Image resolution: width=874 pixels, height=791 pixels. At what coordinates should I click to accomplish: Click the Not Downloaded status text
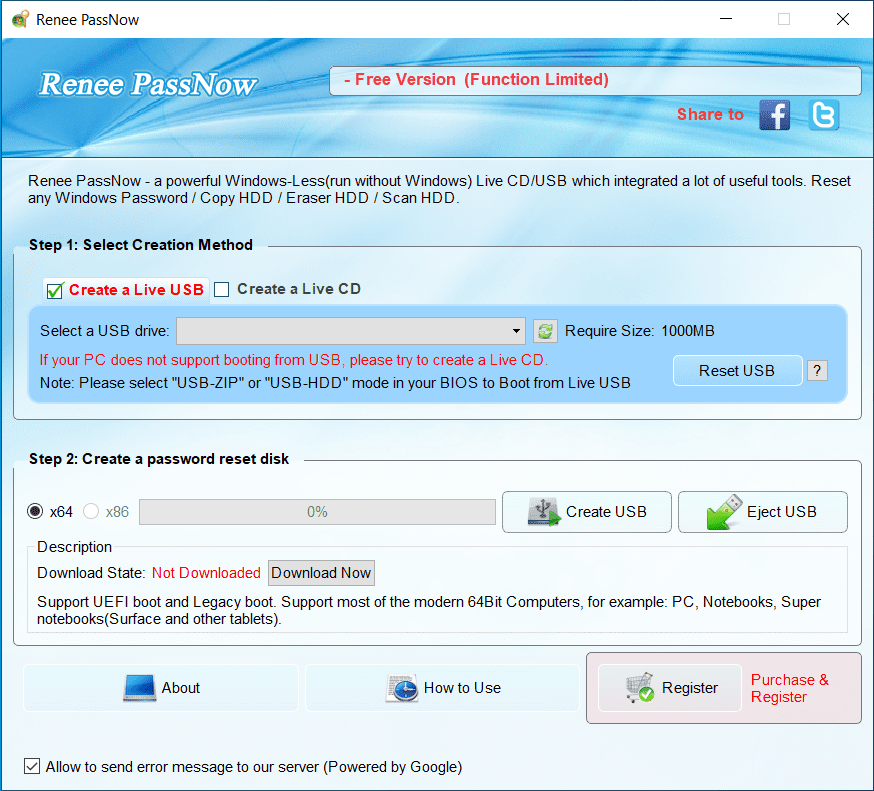tap(206, 573)
